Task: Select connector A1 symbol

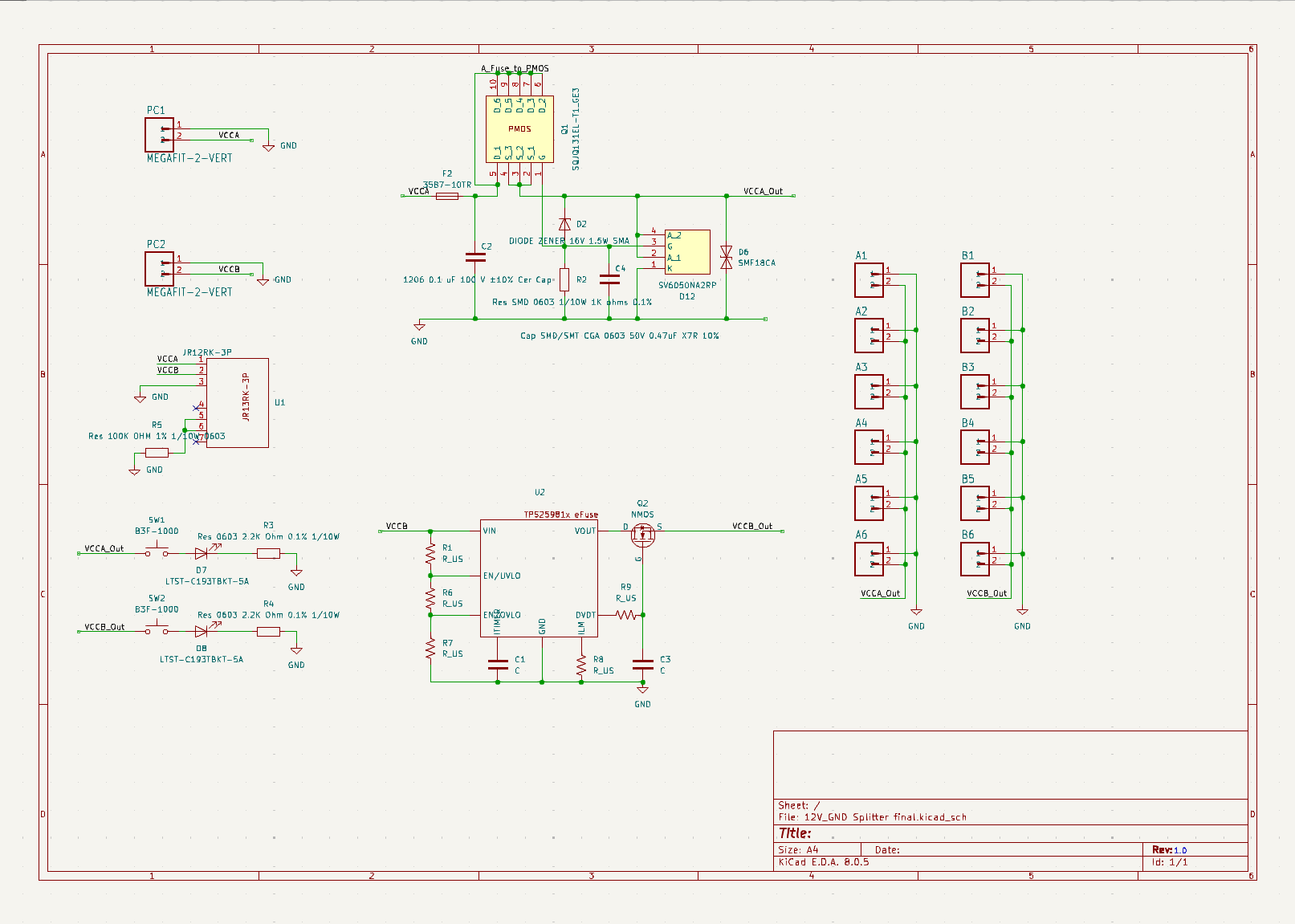Action: point(869,280)
